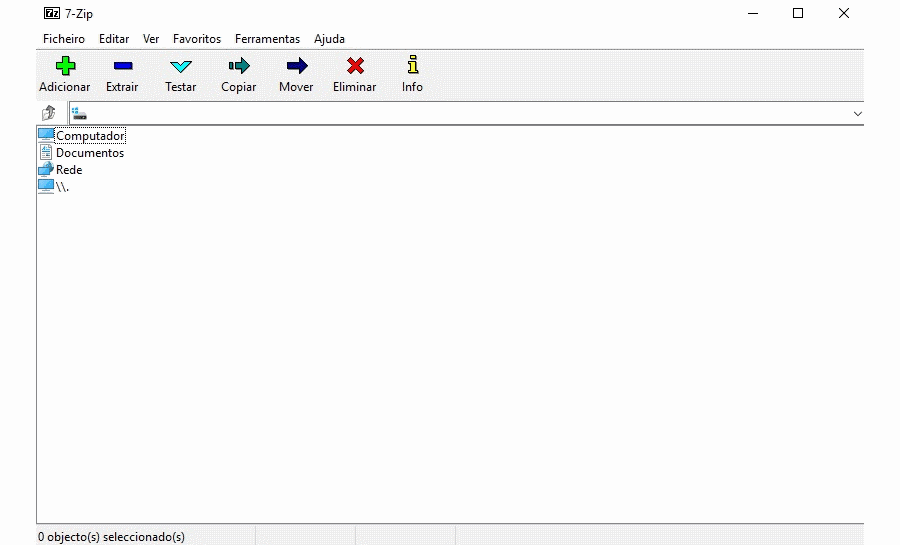The image size is (900, 545).
Task: Click the Computador monitor icon
Action: click(46, 135)
